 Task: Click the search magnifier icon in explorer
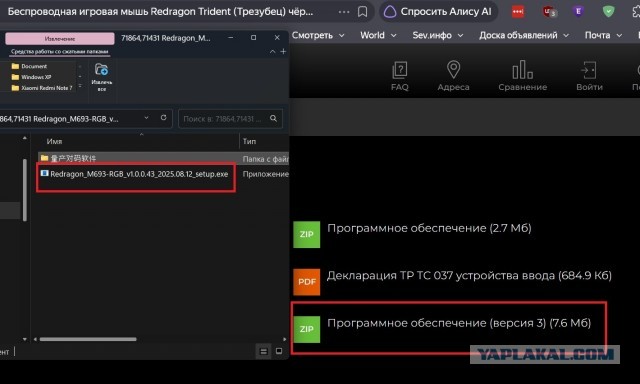(273, 118)
